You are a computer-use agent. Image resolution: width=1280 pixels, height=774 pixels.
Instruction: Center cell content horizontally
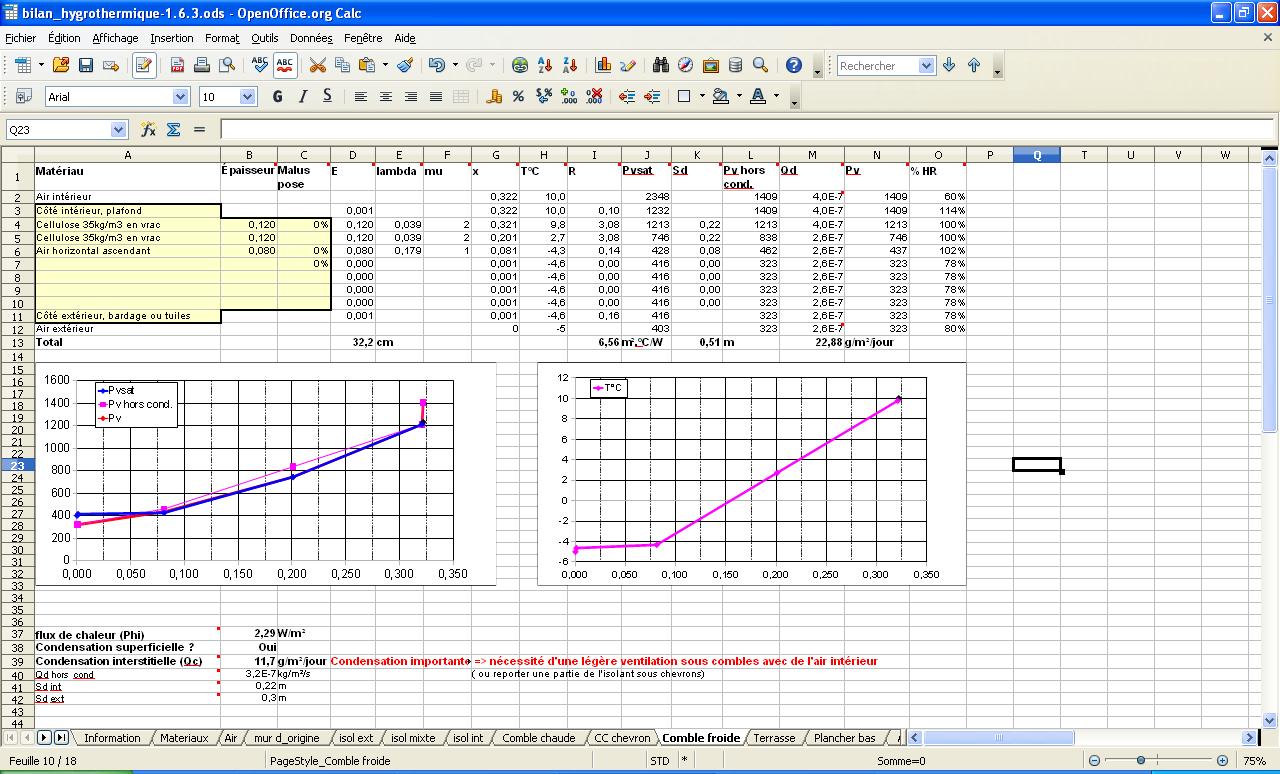(385, 96)
